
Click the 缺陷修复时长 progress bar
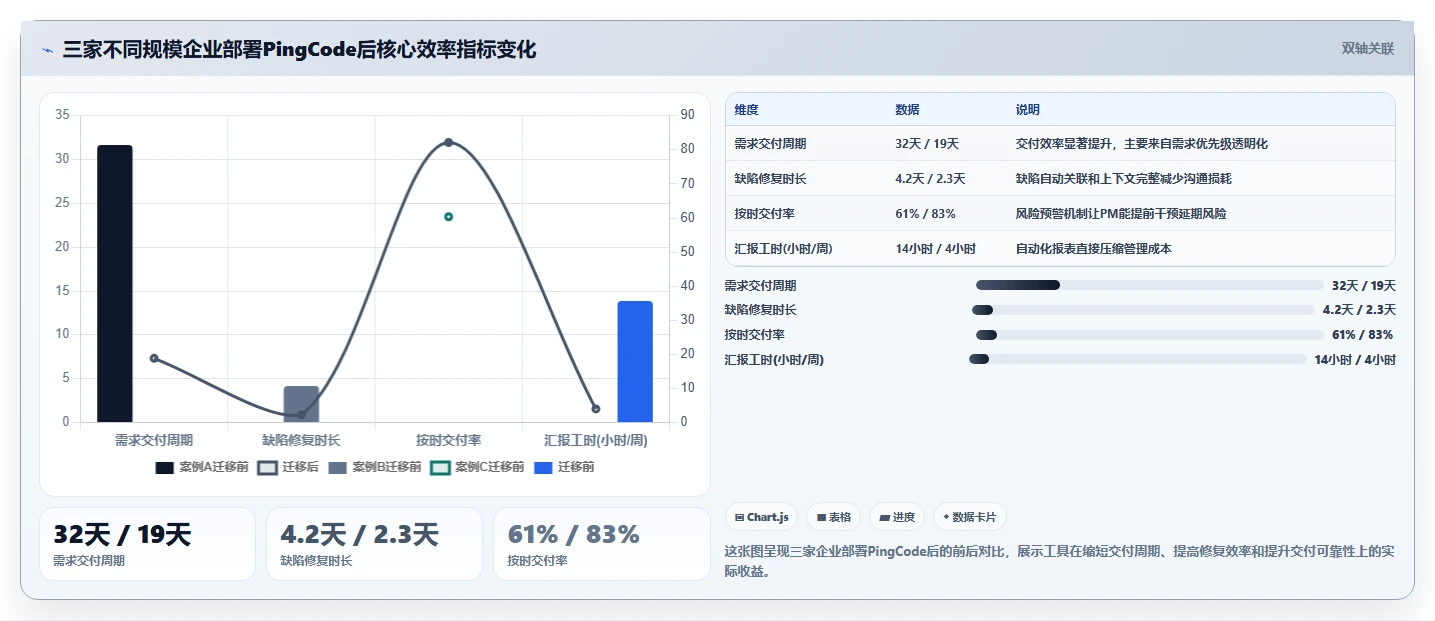[x=1143, y=310]
